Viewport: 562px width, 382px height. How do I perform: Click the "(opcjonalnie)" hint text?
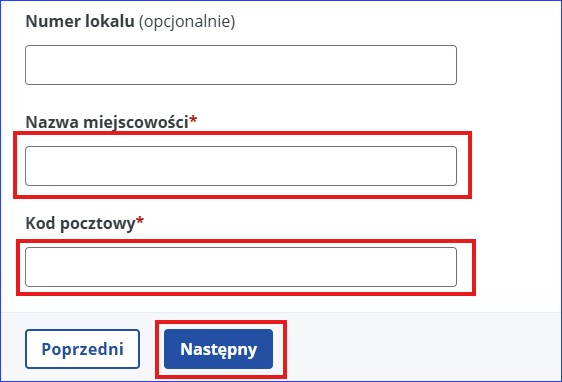point(187,22)
